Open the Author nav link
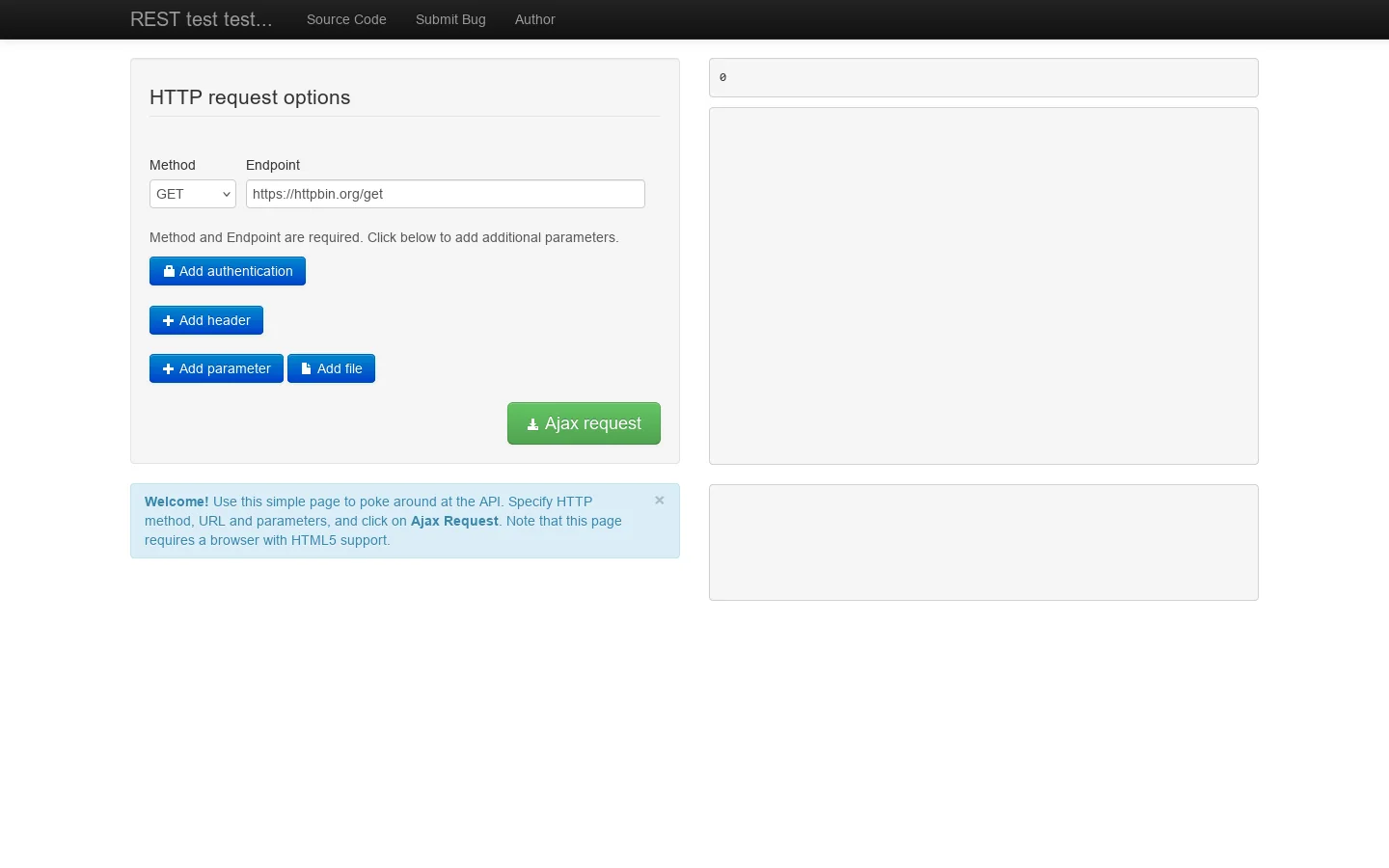Viewport: 1389px width, 868px height. [534, 19]
